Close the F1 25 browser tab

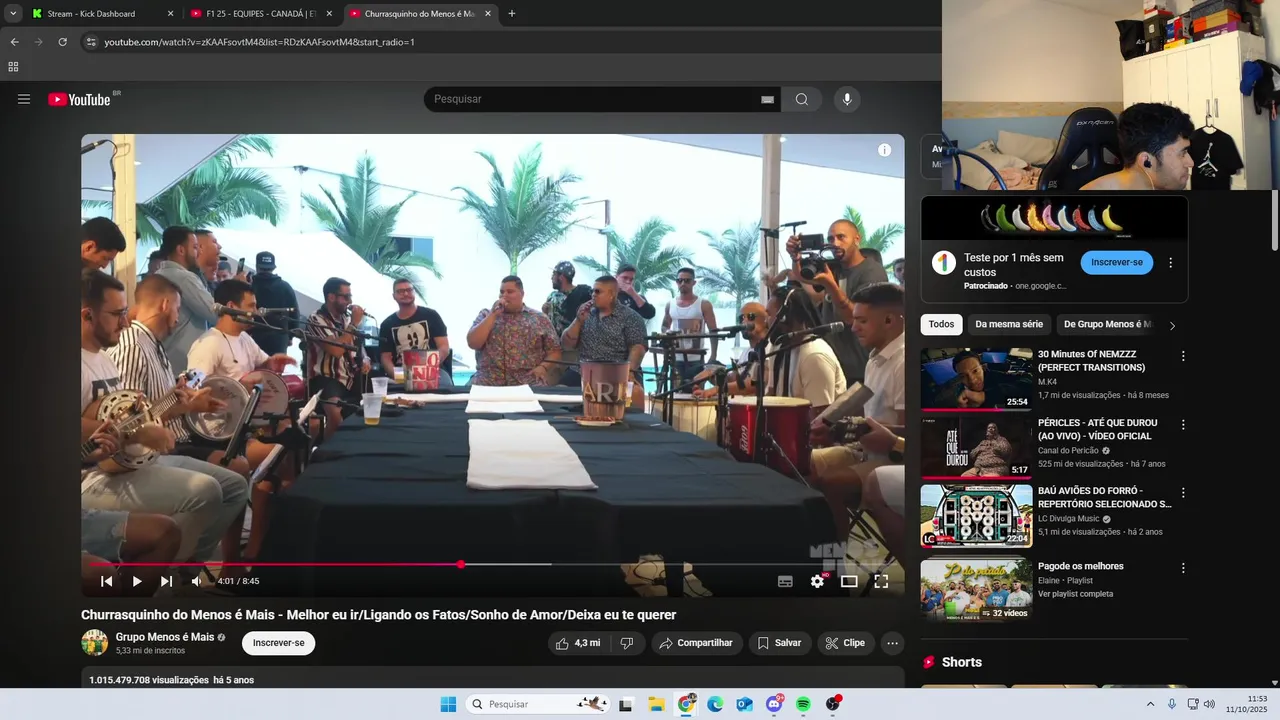[x=329, y=14]
